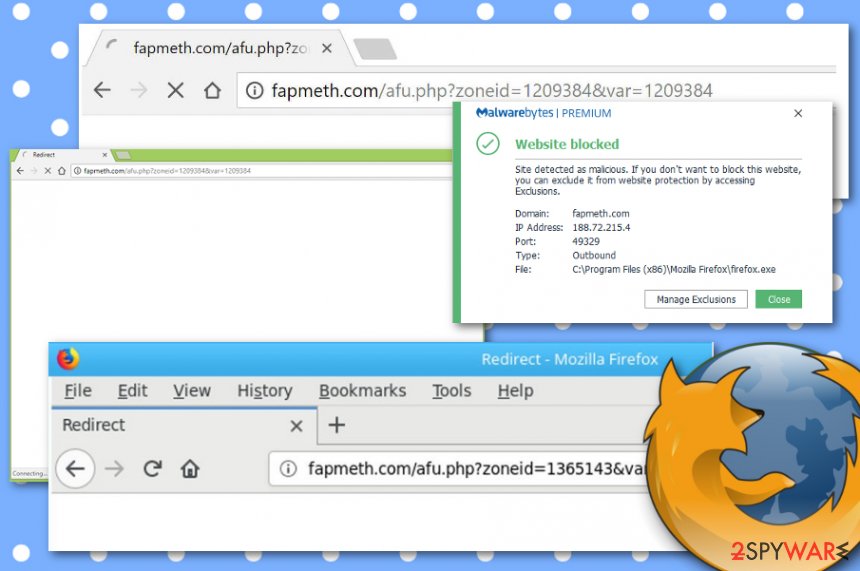This screenshot has height=571, width=860.
Task: Open the Edit menu in Firefox
Action: pyautogui.click(x=132, y=391)
